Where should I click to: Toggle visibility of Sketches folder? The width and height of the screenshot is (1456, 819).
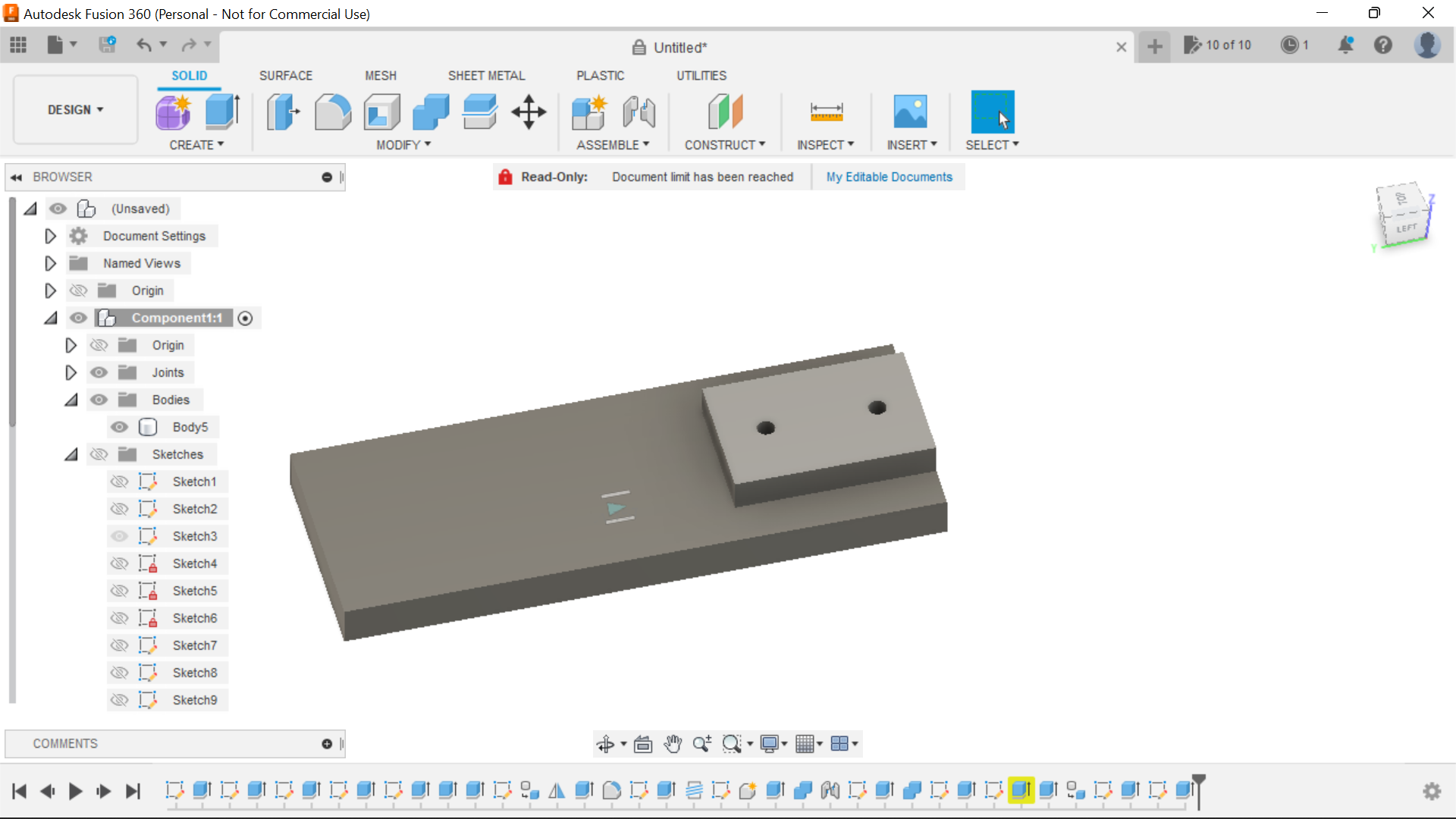[99, 454]
